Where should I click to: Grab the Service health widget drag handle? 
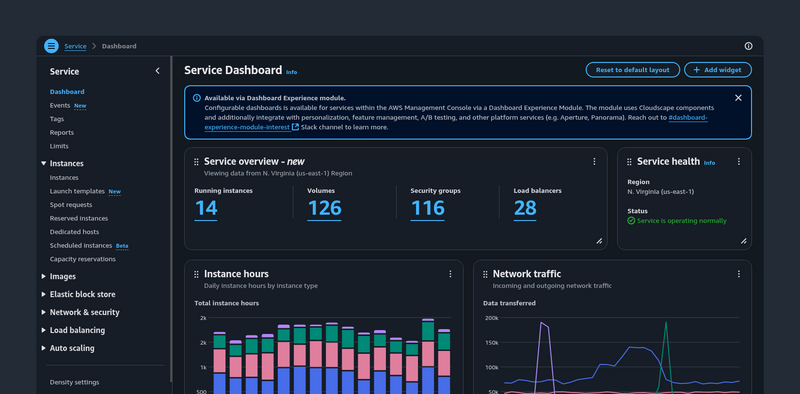(x=630, y=162)
